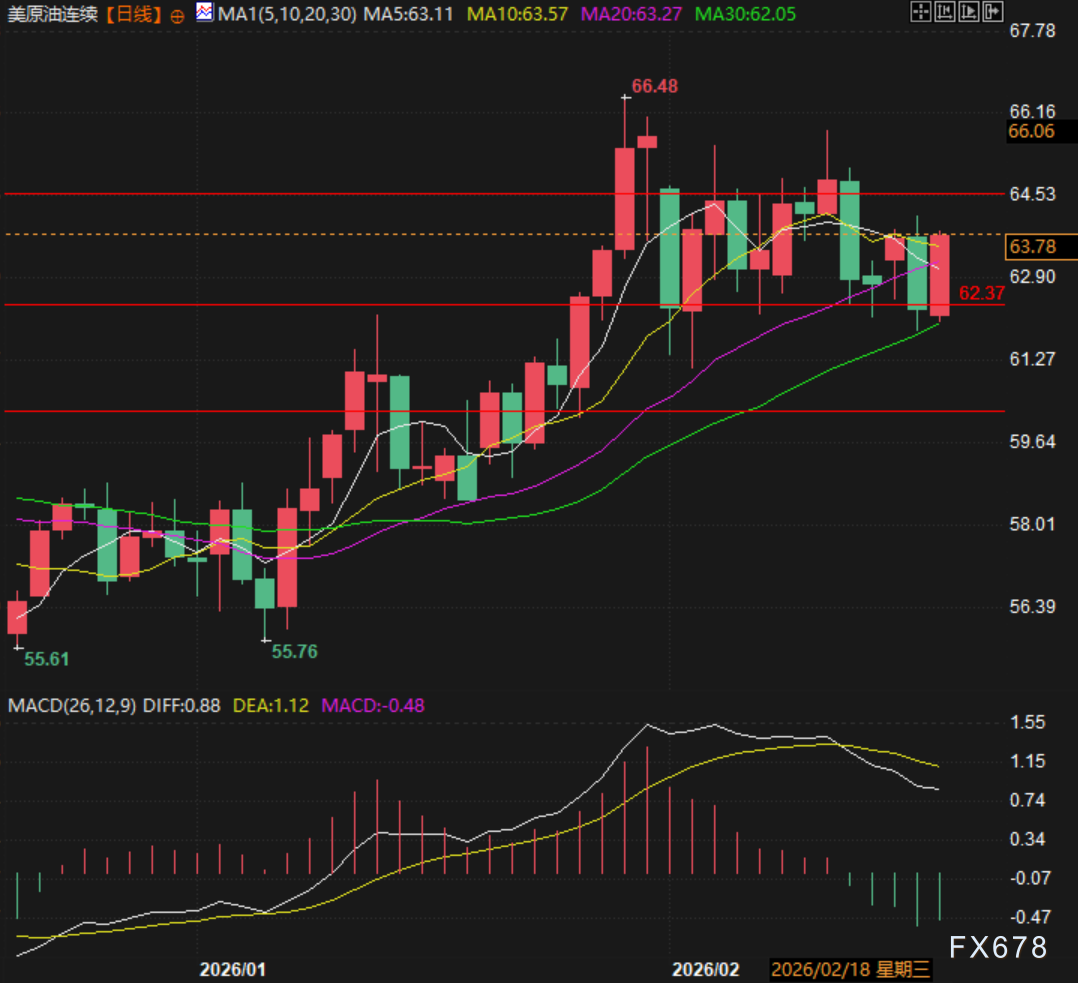Click the jump-to-chart-start icon
The width and height of the screenshot is (1078, 983).
945,12
